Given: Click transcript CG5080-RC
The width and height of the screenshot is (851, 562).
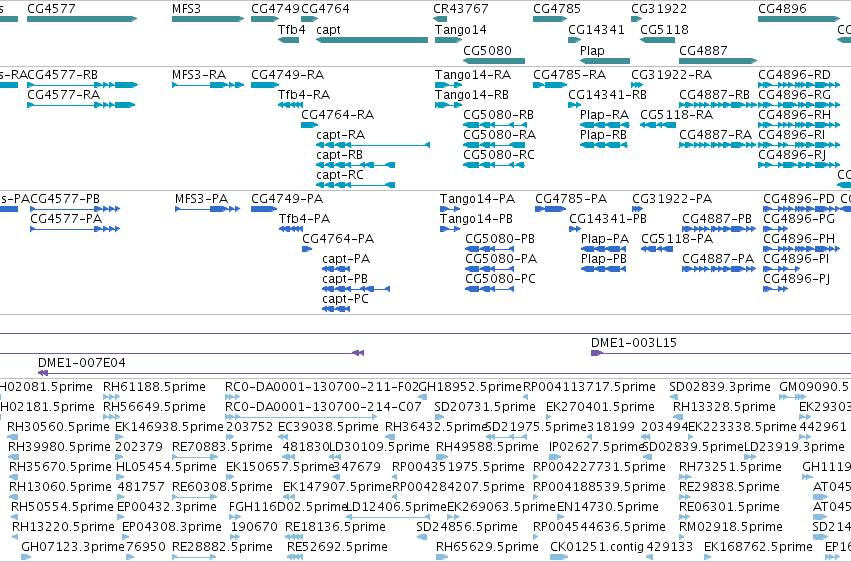Looking at the screenshot, I should pos(494,165).
